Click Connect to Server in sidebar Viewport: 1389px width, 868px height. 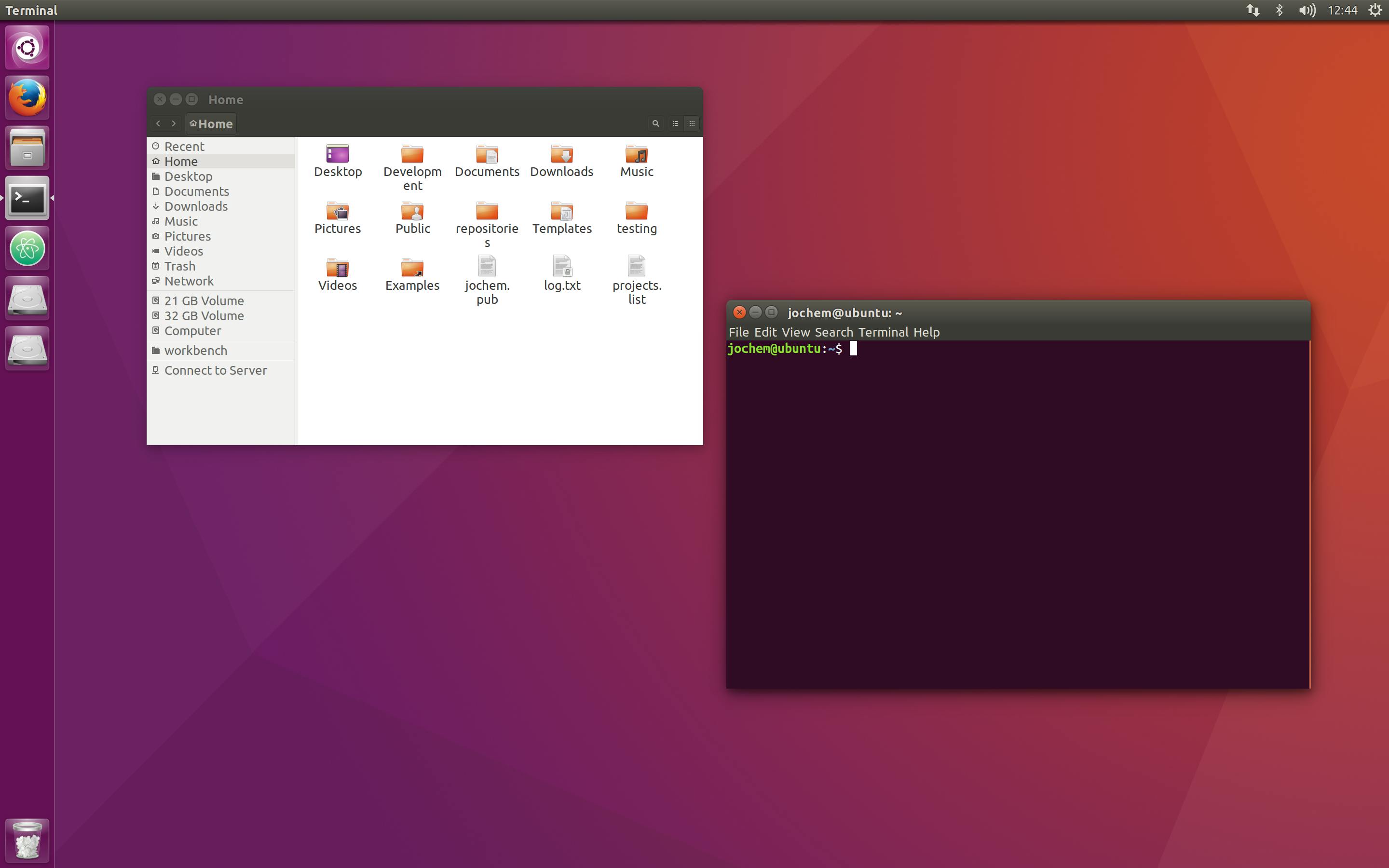(x=215, y=370)
